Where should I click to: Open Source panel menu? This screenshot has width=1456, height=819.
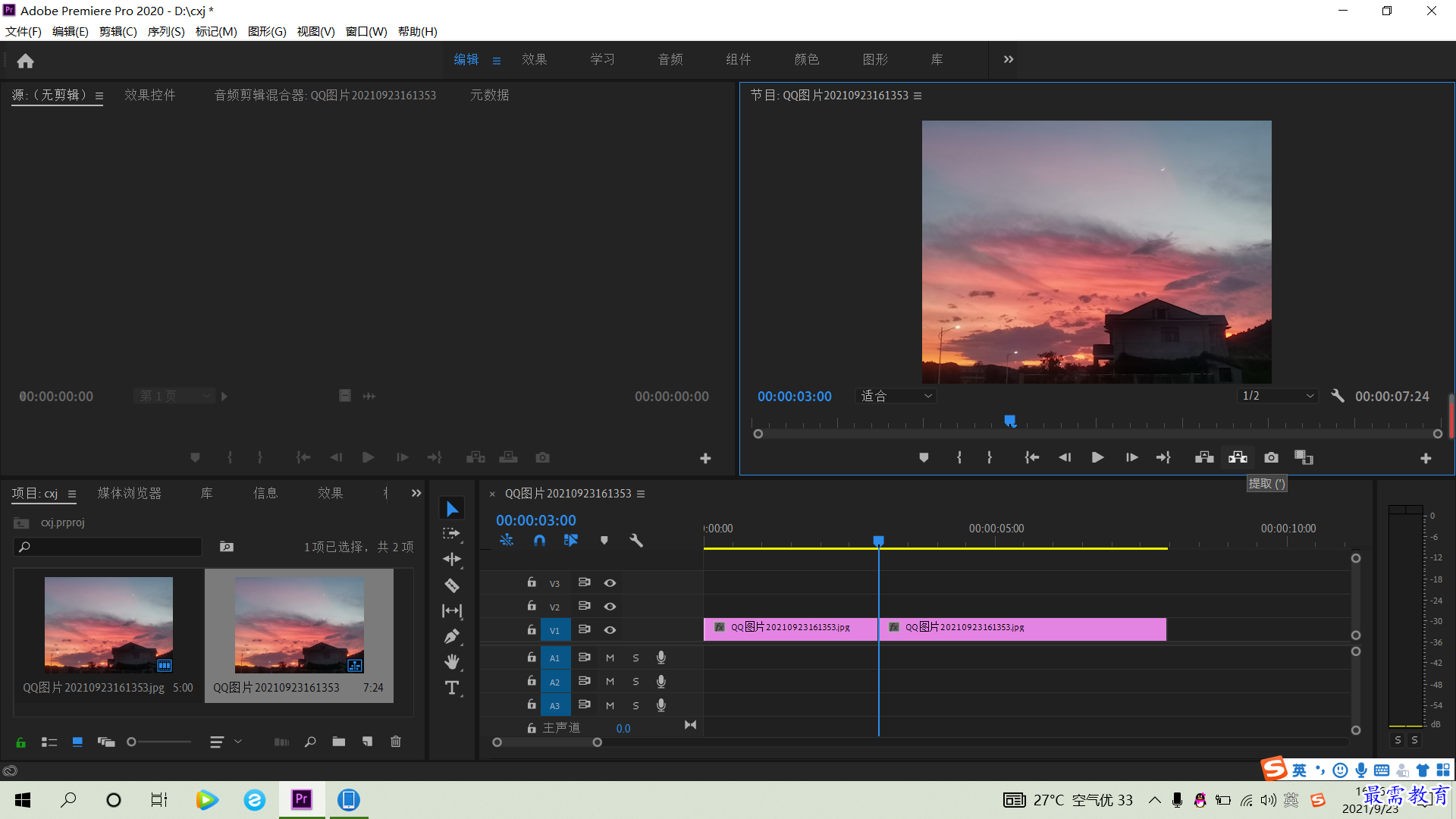[99, 96]
